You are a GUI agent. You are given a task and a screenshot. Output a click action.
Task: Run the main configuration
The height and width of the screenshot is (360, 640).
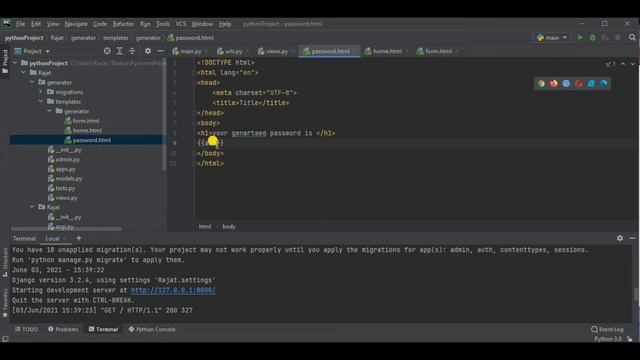click(x=580, y=38)
